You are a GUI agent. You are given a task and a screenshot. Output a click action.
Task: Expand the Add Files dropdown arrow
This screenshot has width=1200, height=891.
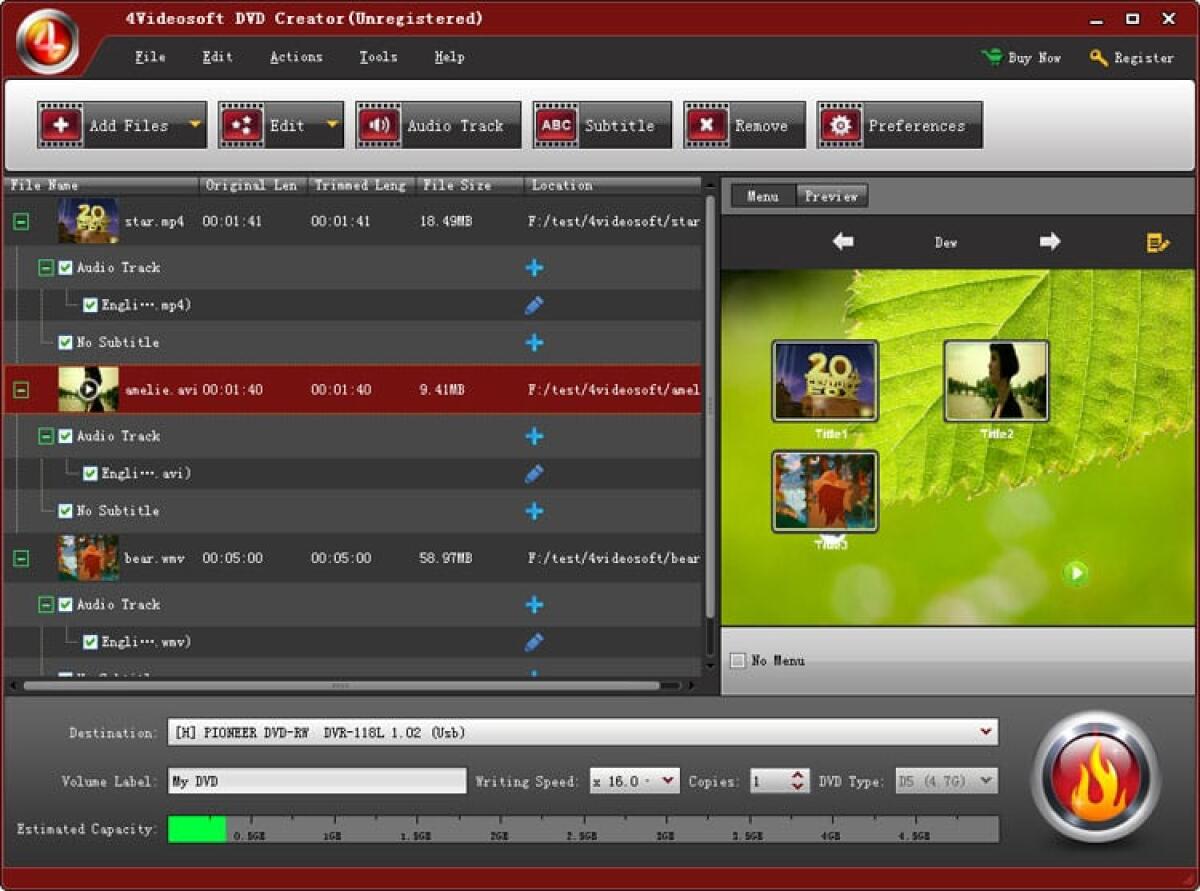pos(193,124)
